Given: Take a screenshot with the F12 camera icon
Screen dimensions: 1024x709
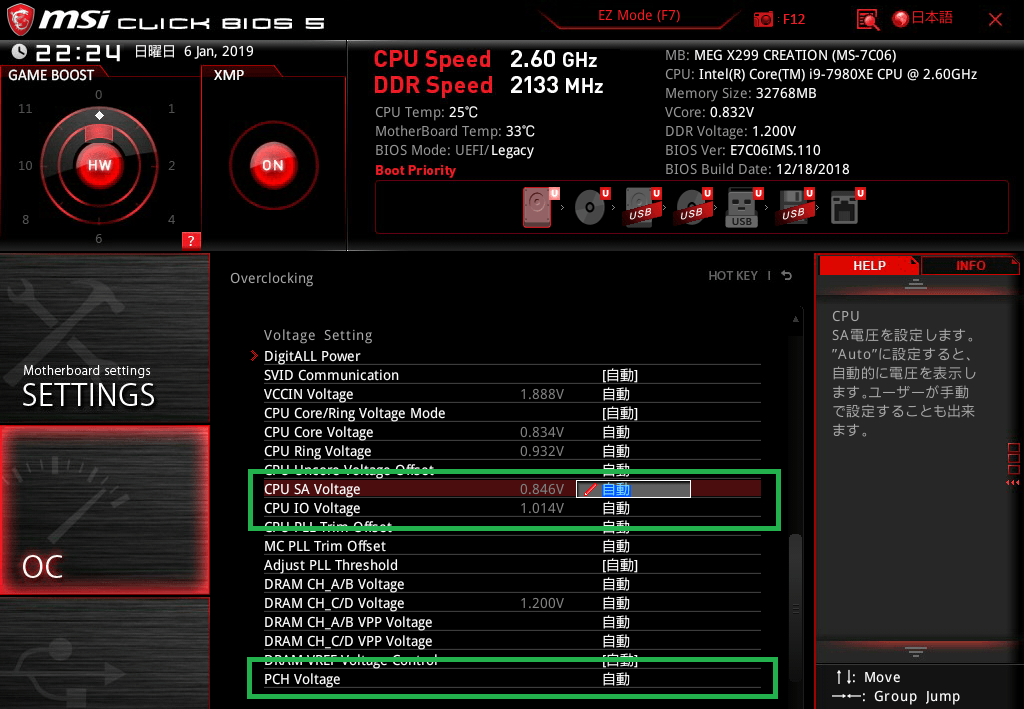Looking at the screenshot, I should [x=763, y=19].
